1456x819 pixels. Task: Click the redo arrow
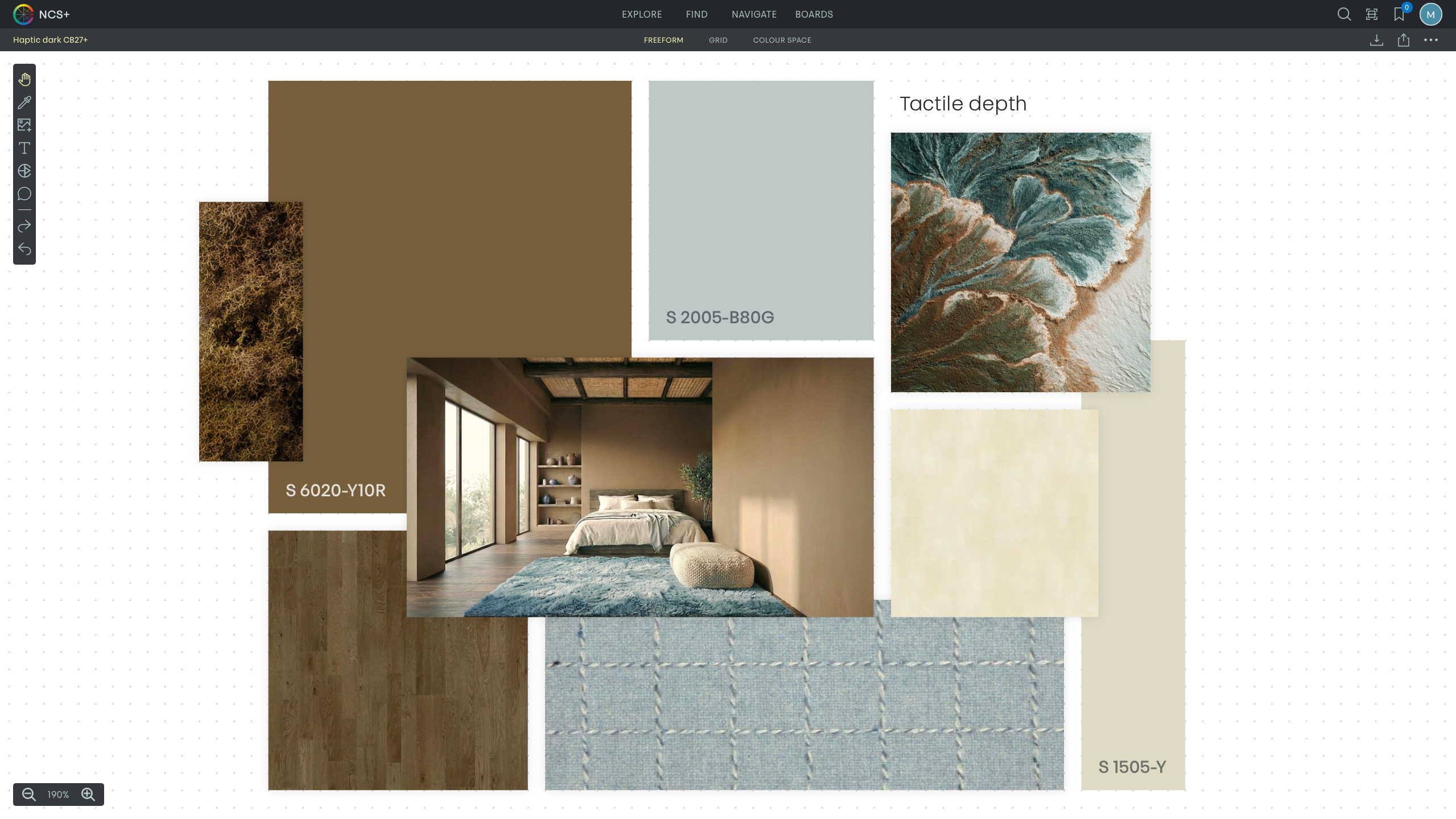[24, 227]
